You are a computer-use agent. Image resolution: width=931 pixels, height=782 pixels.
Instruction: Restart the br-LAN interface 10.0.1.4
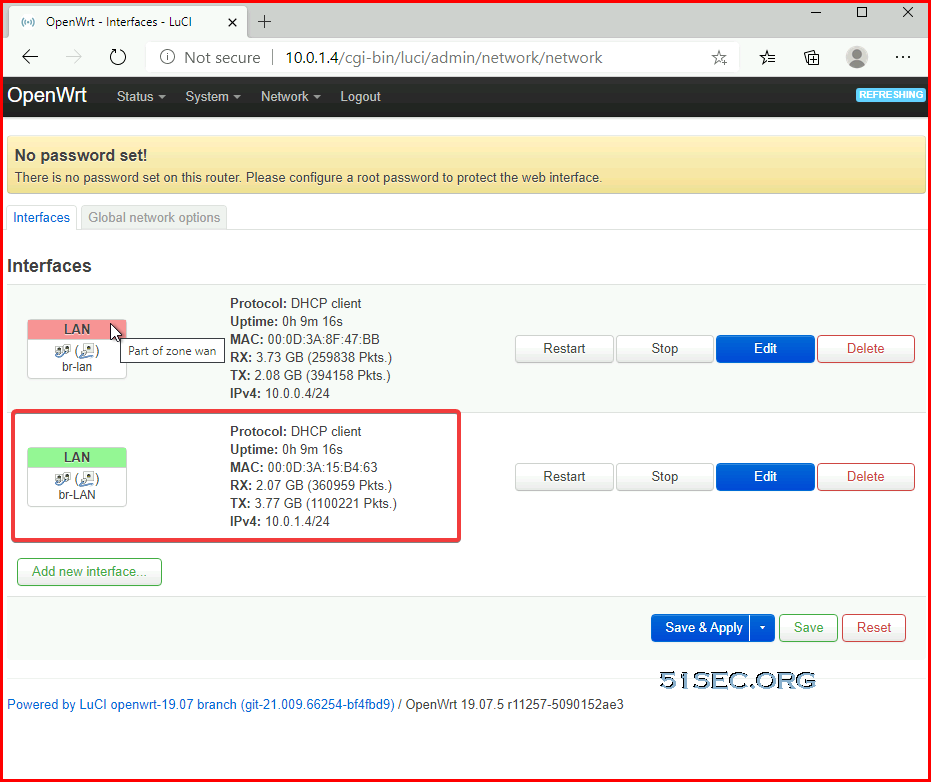point(564,477)
